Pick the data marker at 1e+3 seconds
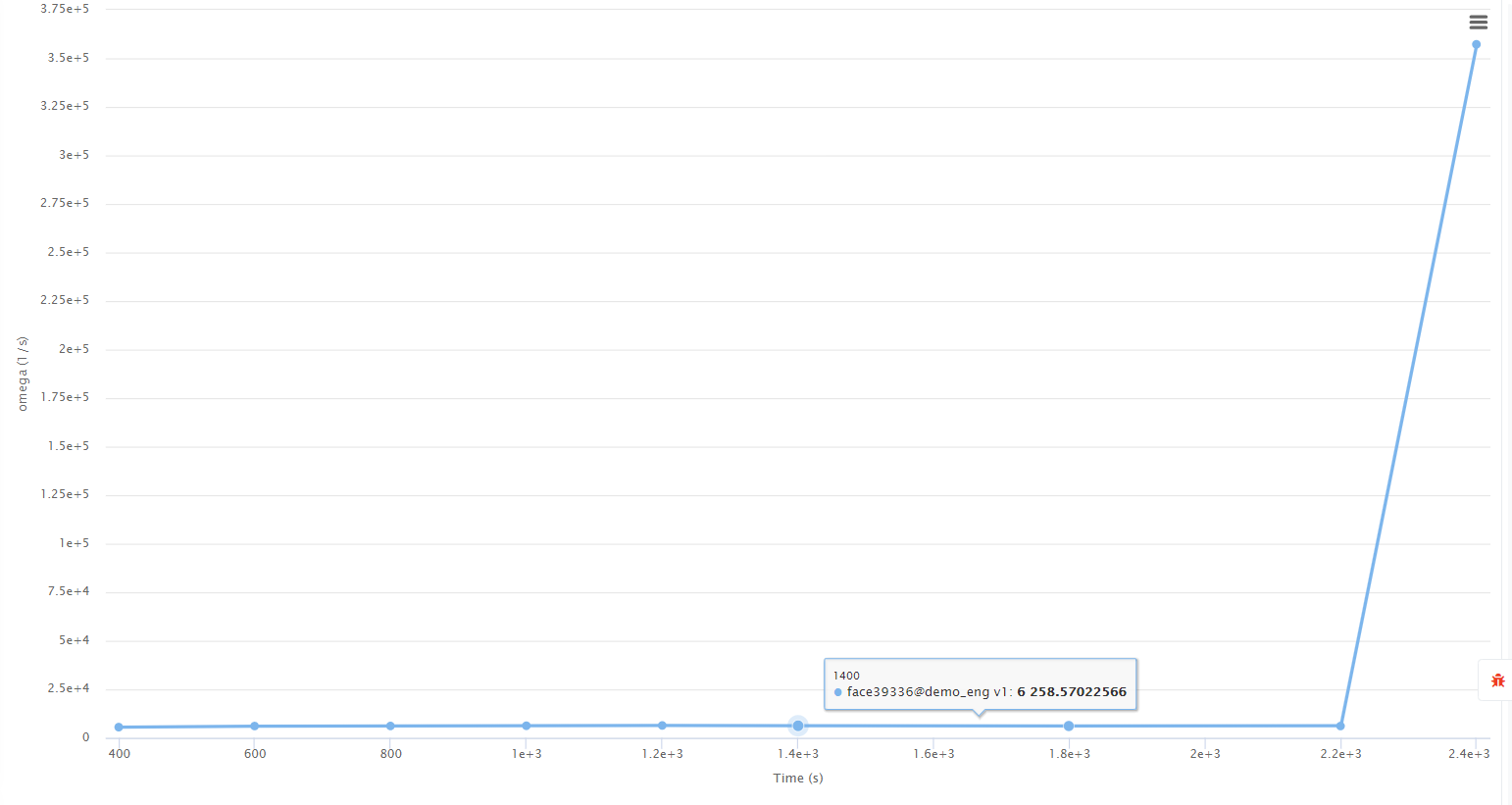 point(527,726)
